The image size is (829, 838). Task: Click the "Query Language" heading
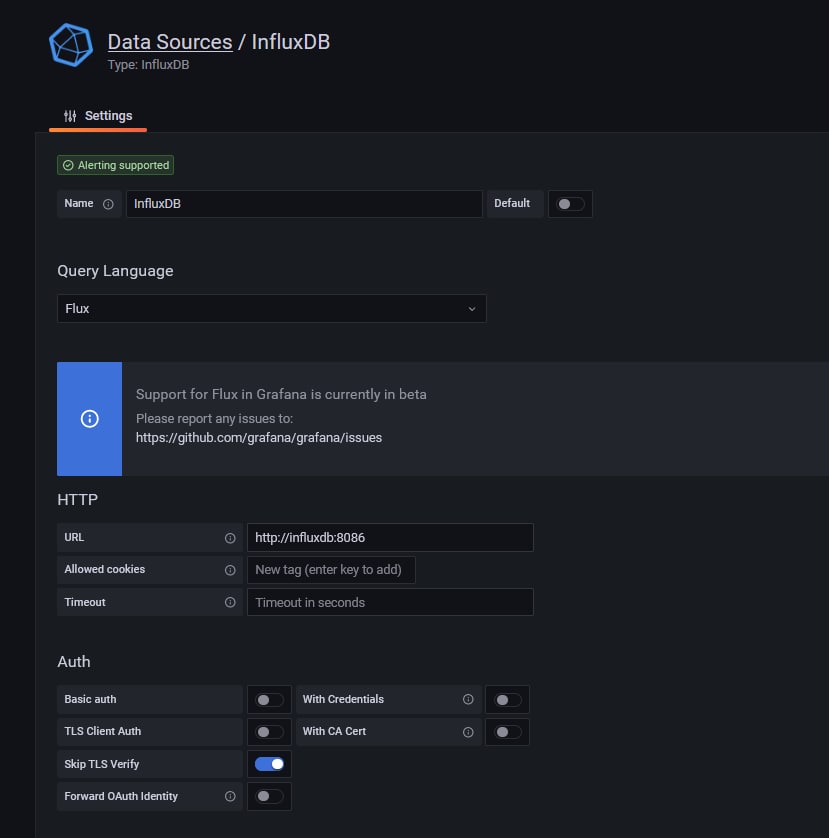pos(115,271)
